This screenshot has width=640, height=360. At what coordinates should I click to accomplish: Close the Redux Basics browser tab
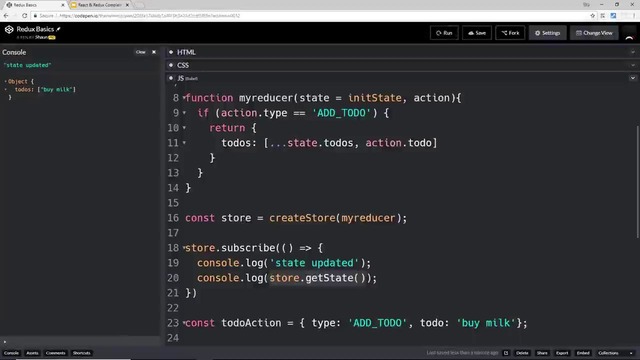click(63, 5)
